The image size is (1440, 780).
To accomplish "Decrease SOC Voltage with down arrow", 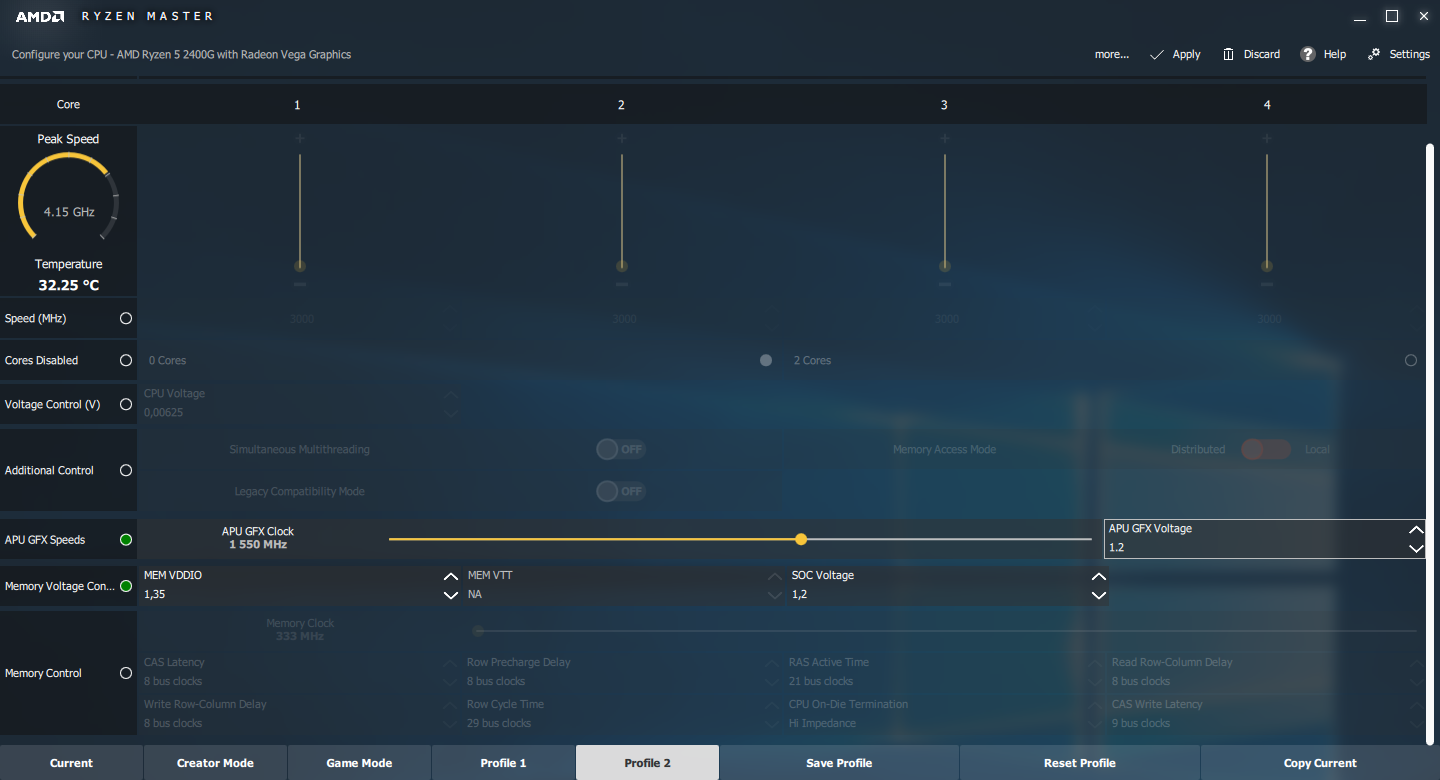I will pos(1099,595).
